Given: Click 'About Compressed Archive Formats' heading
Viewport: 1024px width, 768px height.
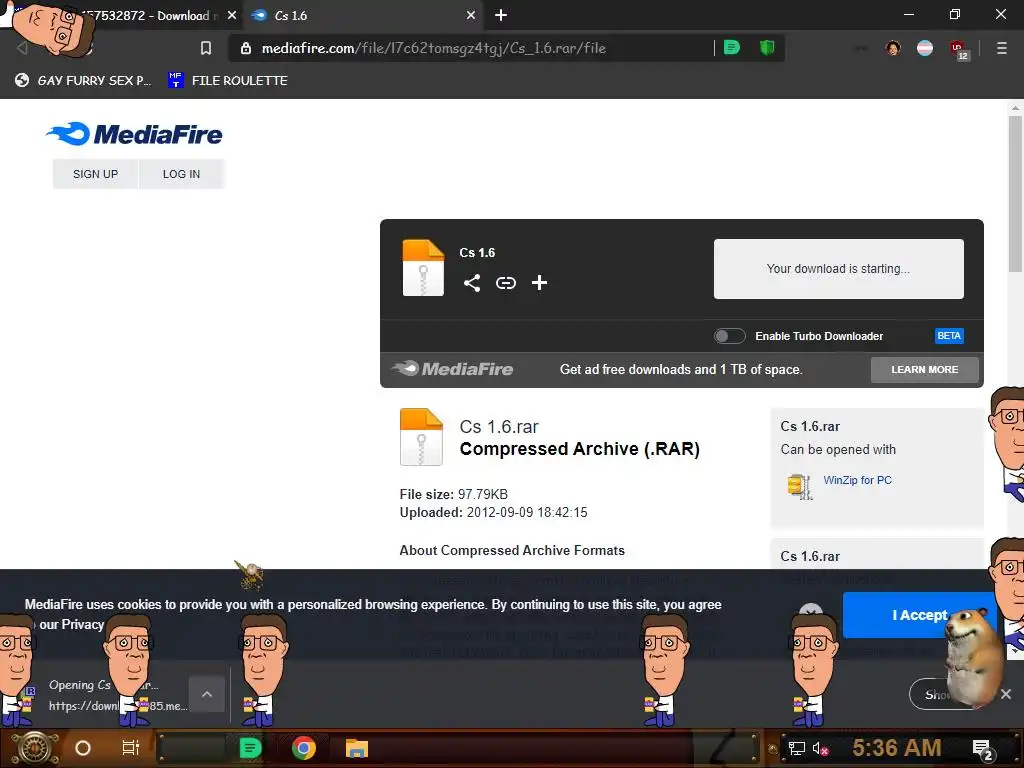Looking at the screenshot, I should [x=512, y=551].
